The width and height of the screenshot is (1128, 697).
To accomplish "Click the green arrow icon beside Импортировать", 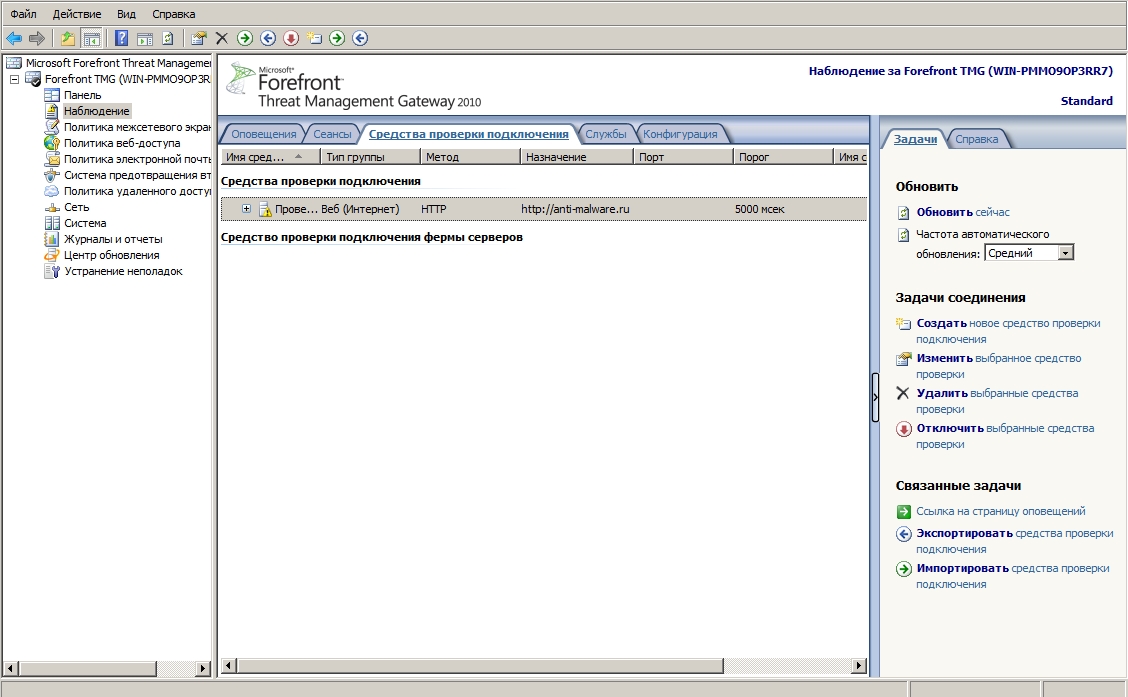I will 904,569.
